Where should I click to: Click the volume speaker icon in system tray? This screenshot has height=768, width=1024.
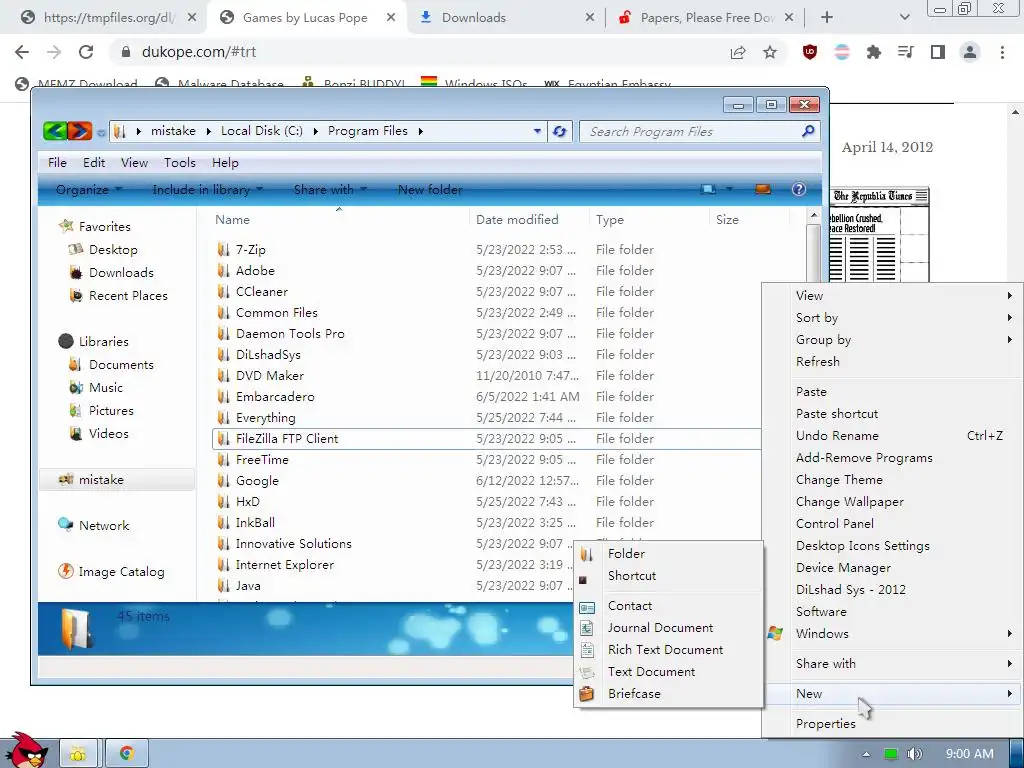click(915, 754)
